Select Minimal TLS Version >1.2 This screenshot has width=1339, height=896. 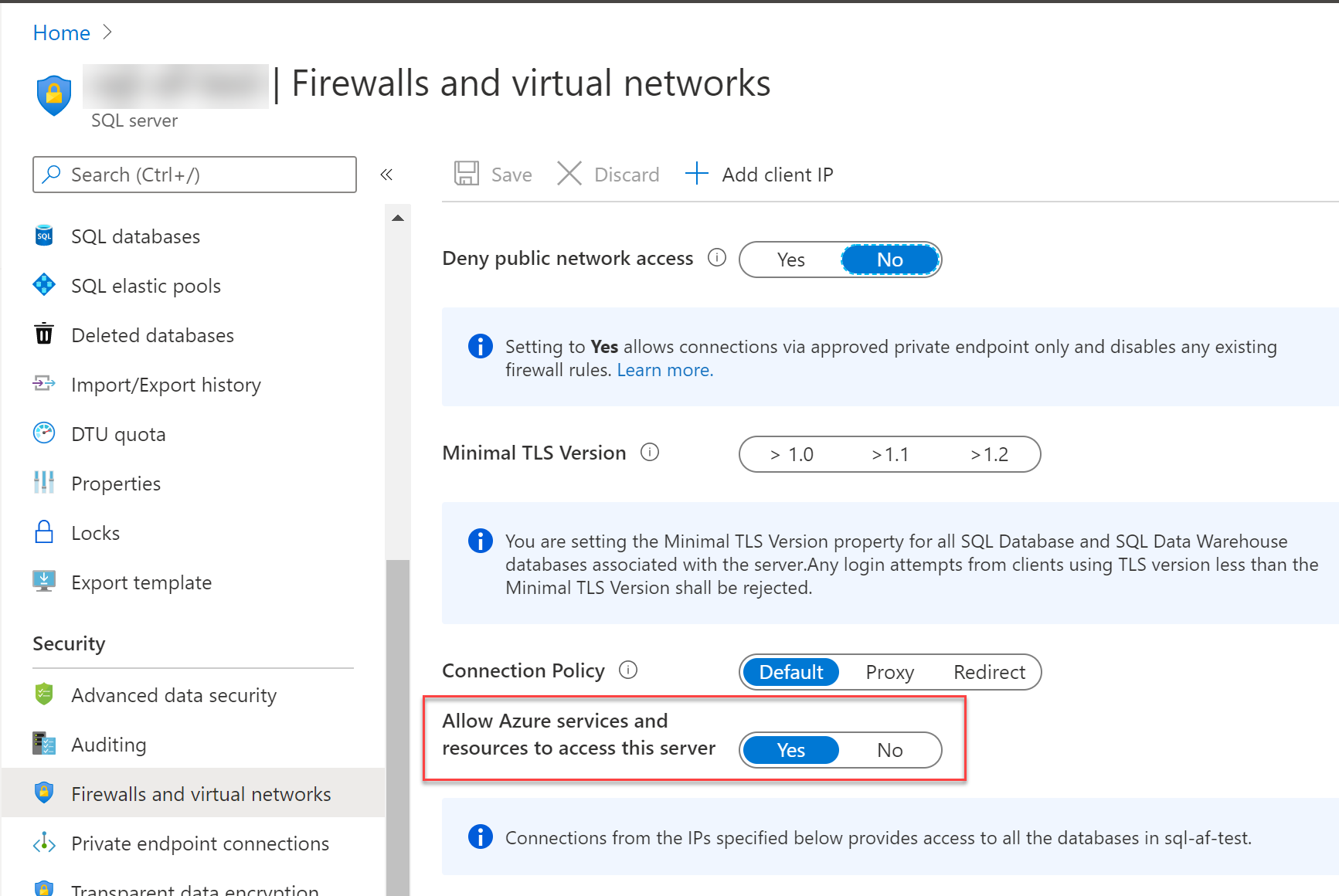click(990, 454)
